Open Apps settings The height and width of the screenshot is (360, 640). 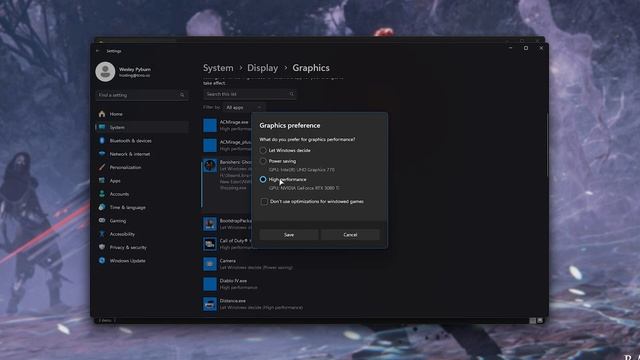[142, 180]
